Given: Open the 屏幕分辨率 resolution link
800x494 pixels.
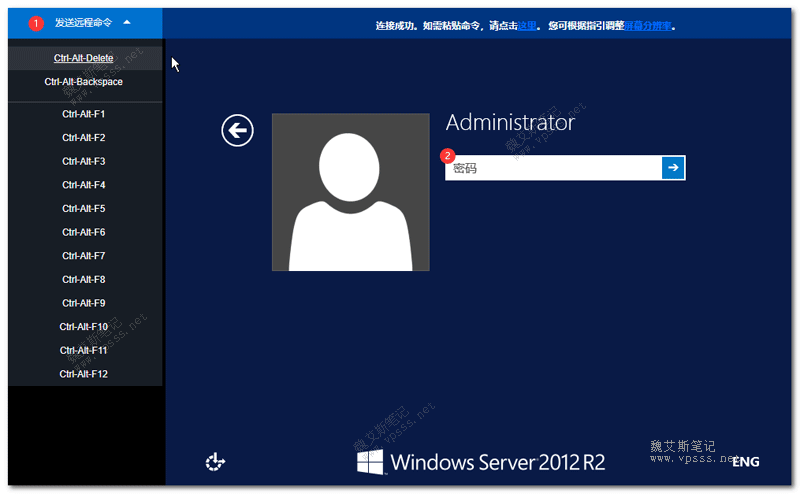Looking at the screenshot, I should (x=647, y=26).
